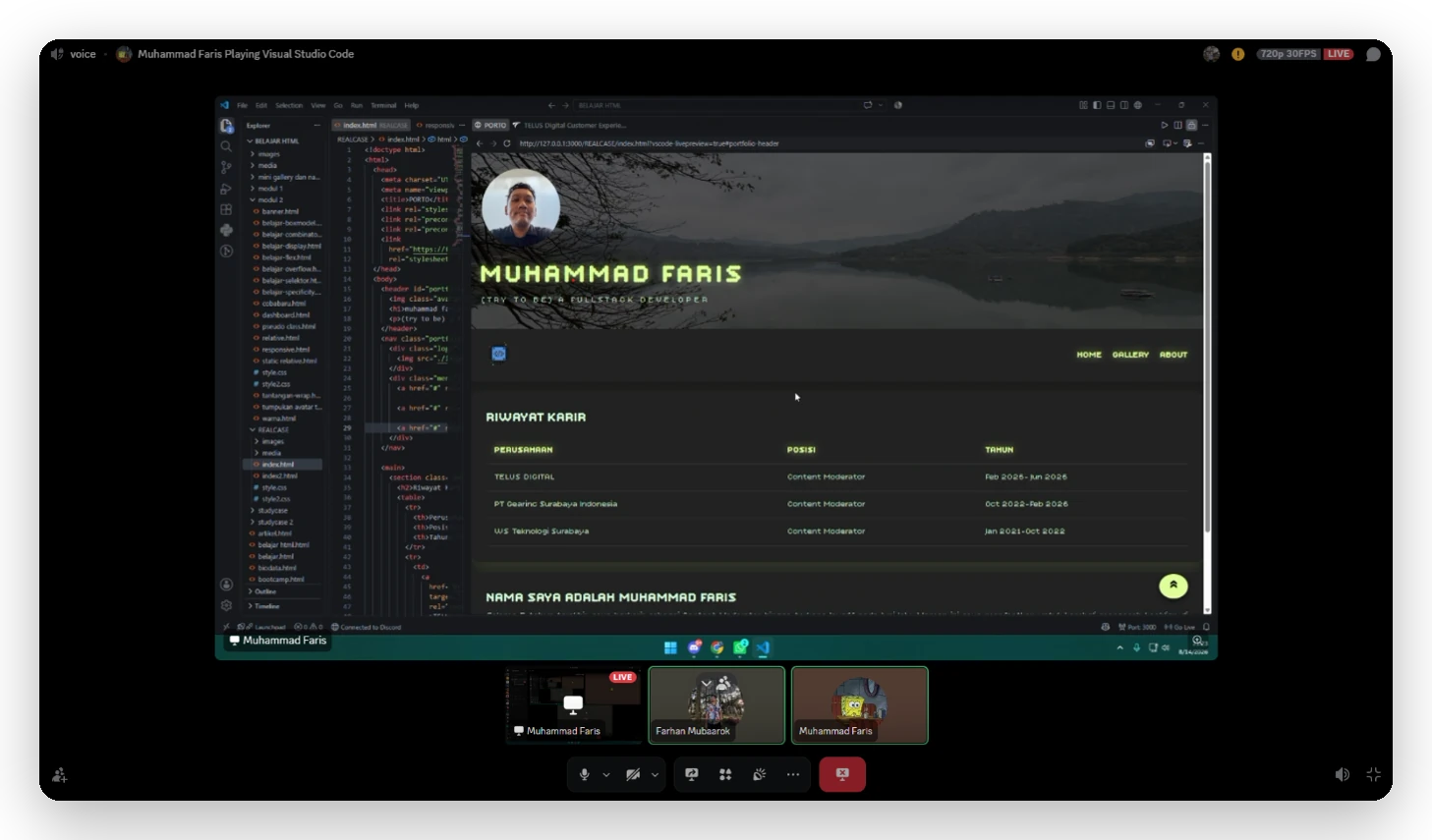1432x840 pixels.
Task: Open the activities launcher
Action: pyautogui.click(x=725, y=774)
